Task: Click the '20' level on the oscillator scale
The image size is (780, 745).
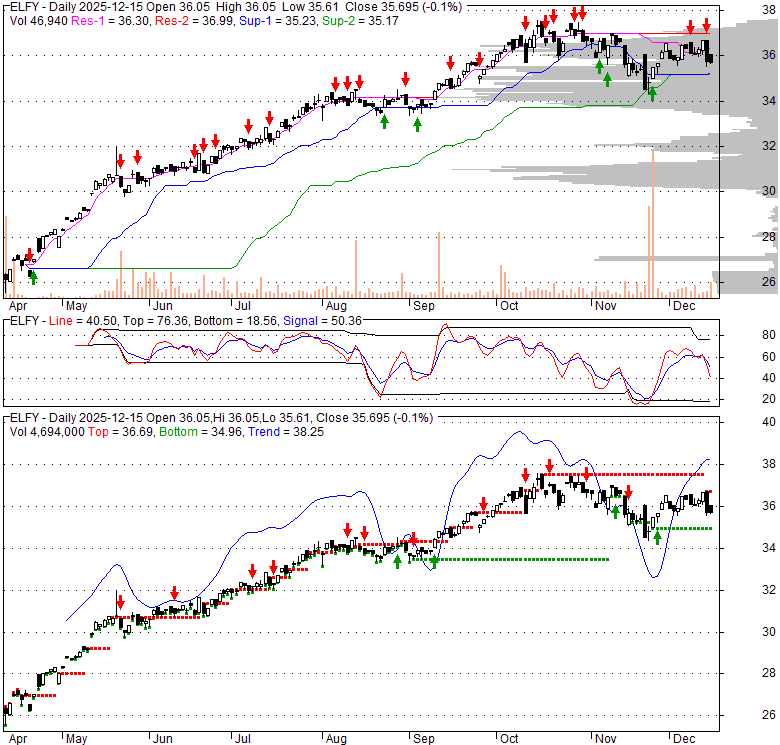Action: pyautogui.click(x=769, y=399)
